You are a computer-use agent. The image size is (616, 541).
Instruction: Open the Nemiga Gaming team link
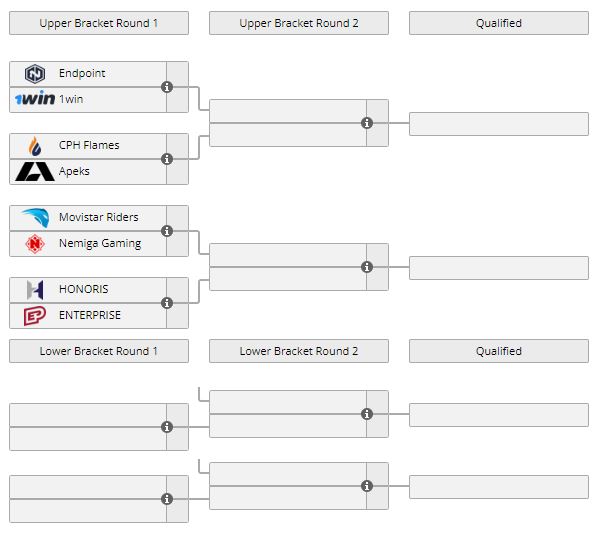(100, 243)
